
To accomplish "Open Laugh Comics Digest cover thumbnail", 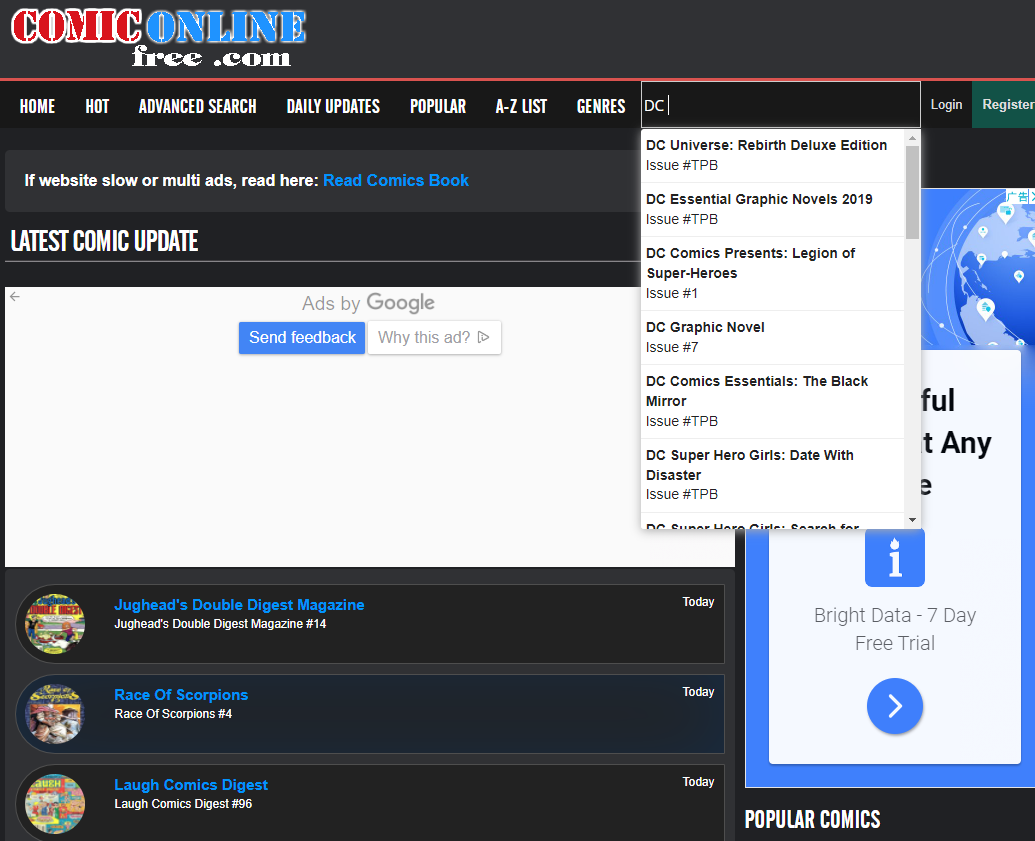I will pyautogui.click(x=54, y=802).
